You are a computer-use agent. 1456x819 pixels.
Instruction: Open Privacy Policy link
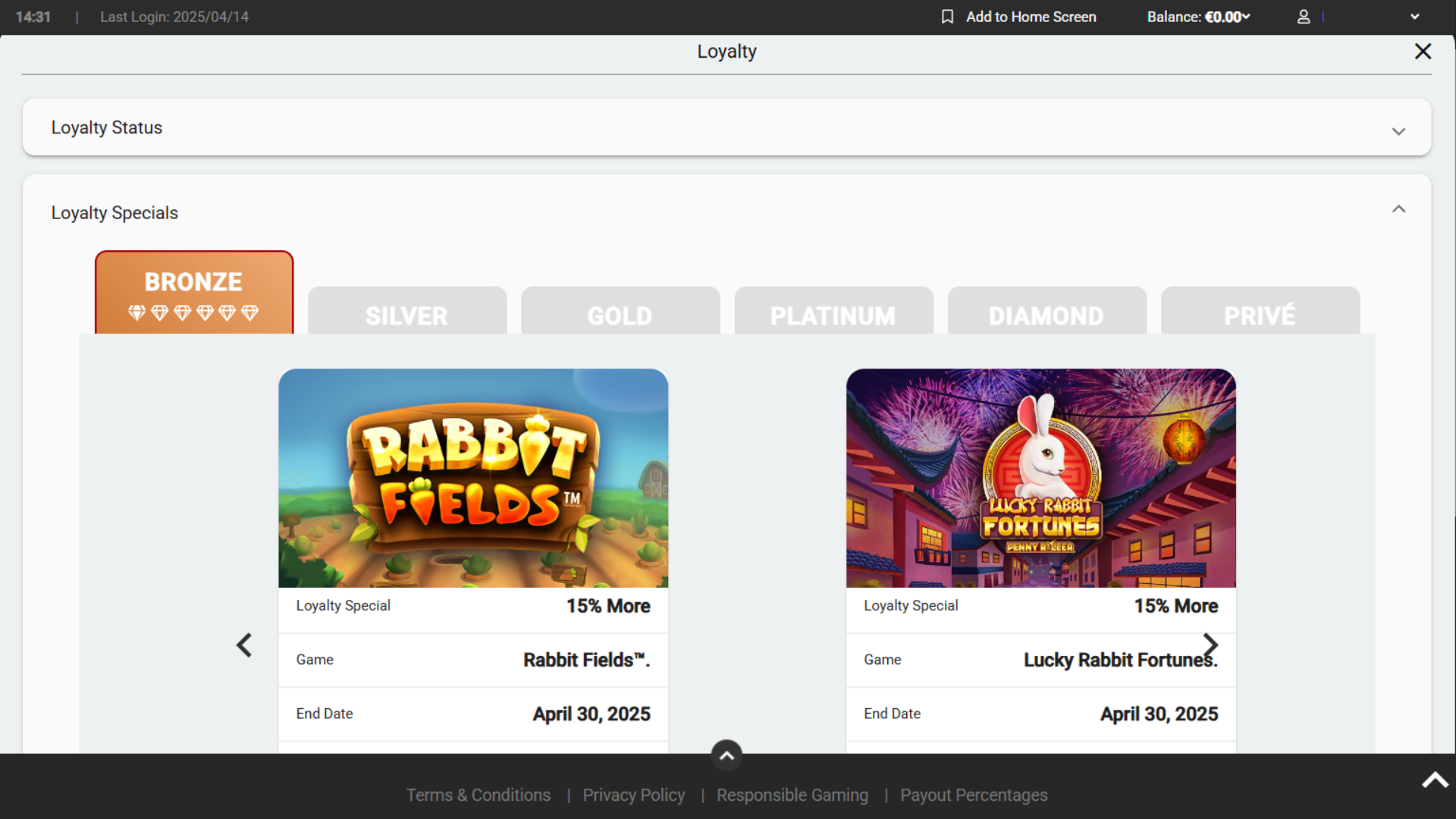point(634,795)
